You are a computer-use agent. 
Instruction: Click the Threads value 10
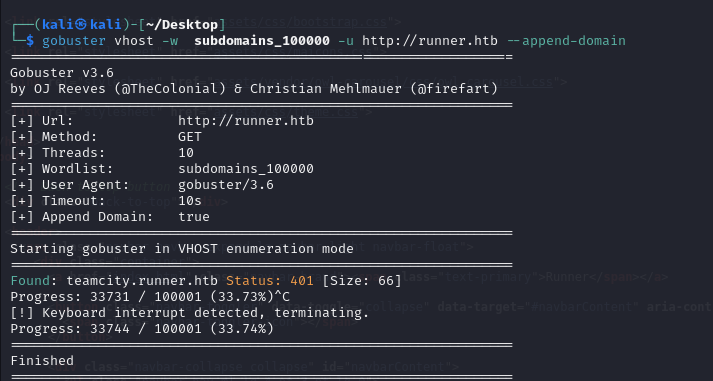(186, 153)
